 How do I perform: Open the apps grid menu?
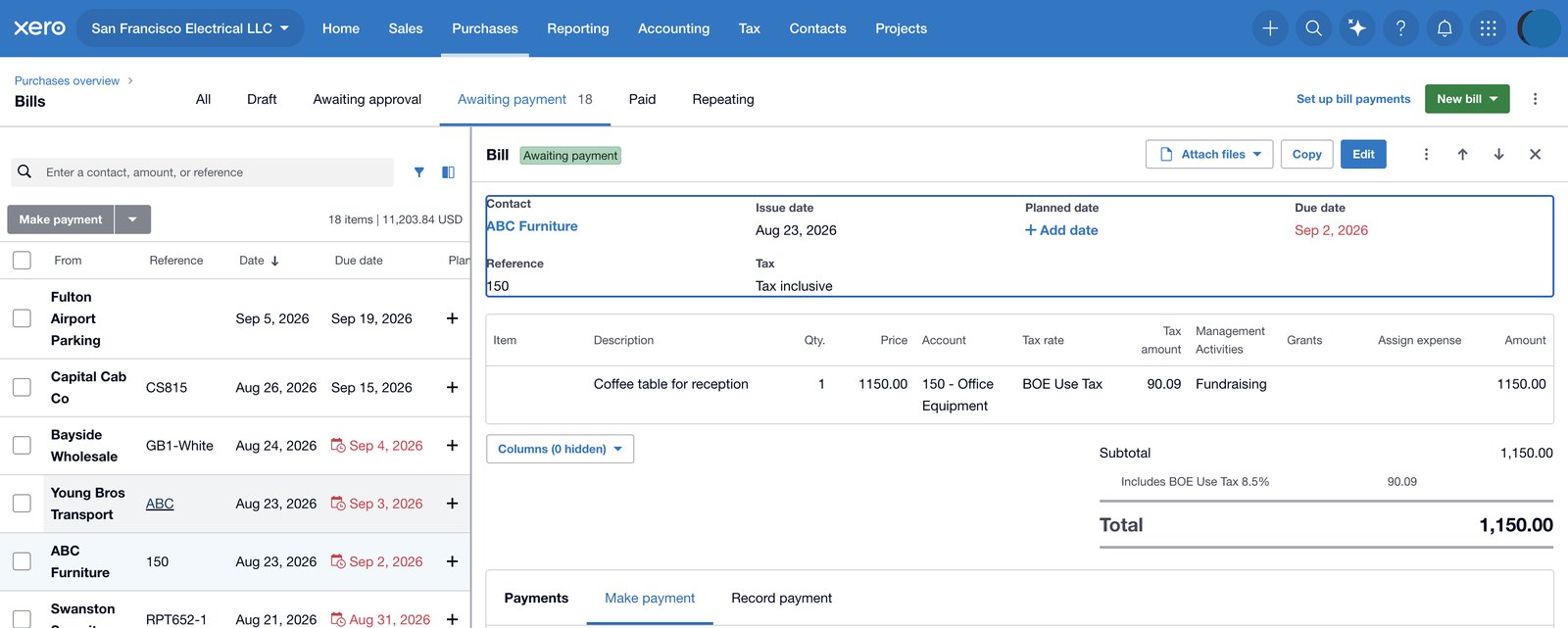pyautogui.click(x=1489, y=28)
